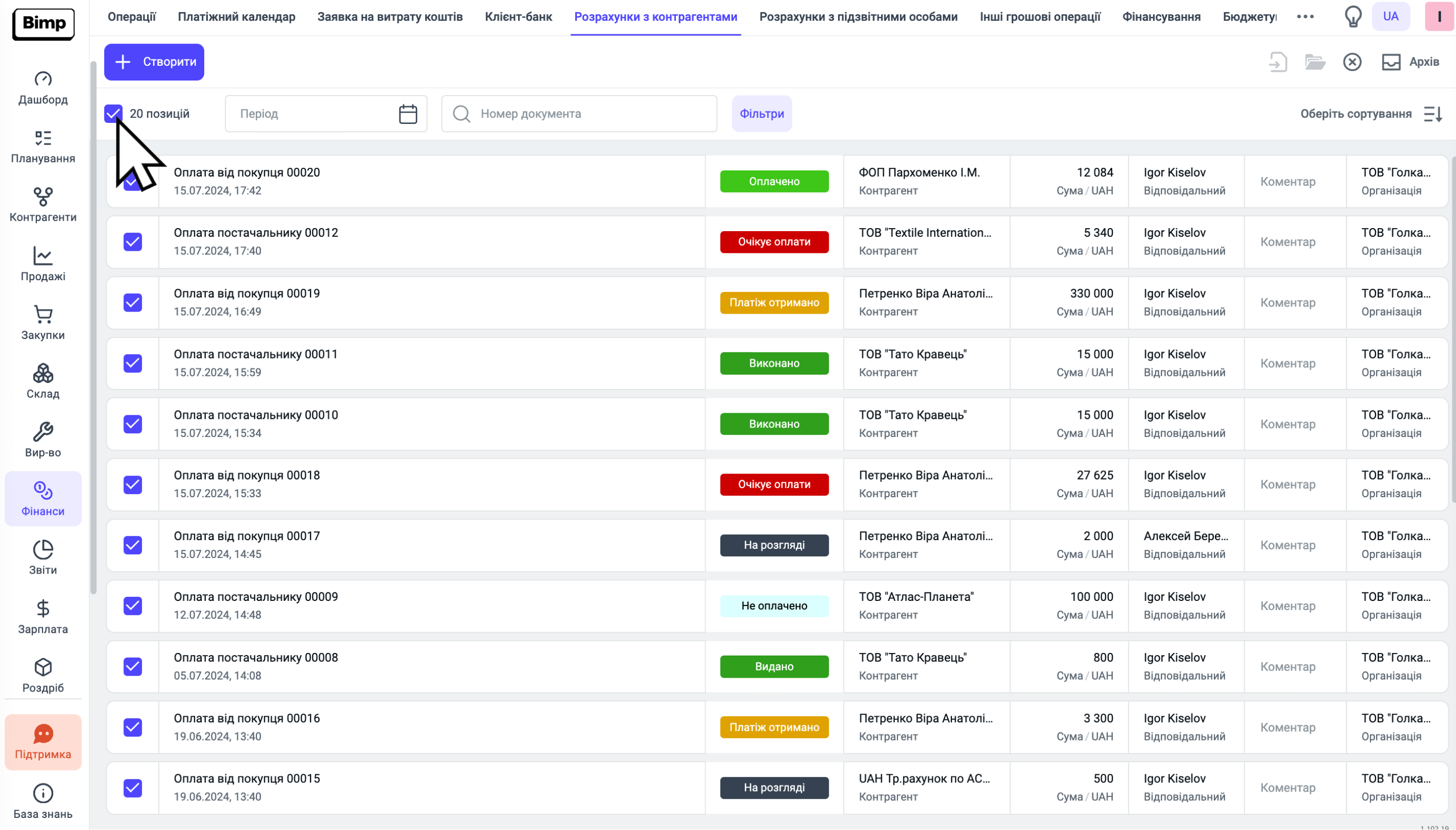The width and height of the screenshot is (1456, 830).
Task: Open Розрахунки з підзвітними особами tab
Action: click(858, 17)
